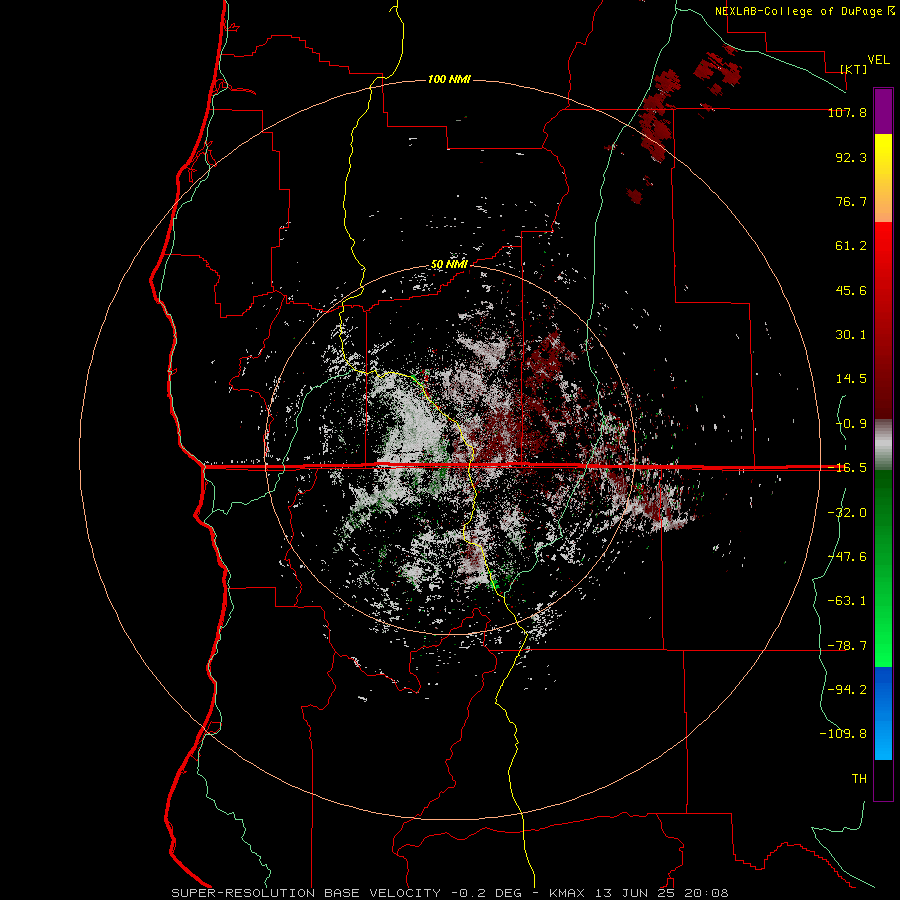This screenshot has width=900, height=900.
Task: Click the -94.2 velocity scale value
Action: click(x=847, y=689)
